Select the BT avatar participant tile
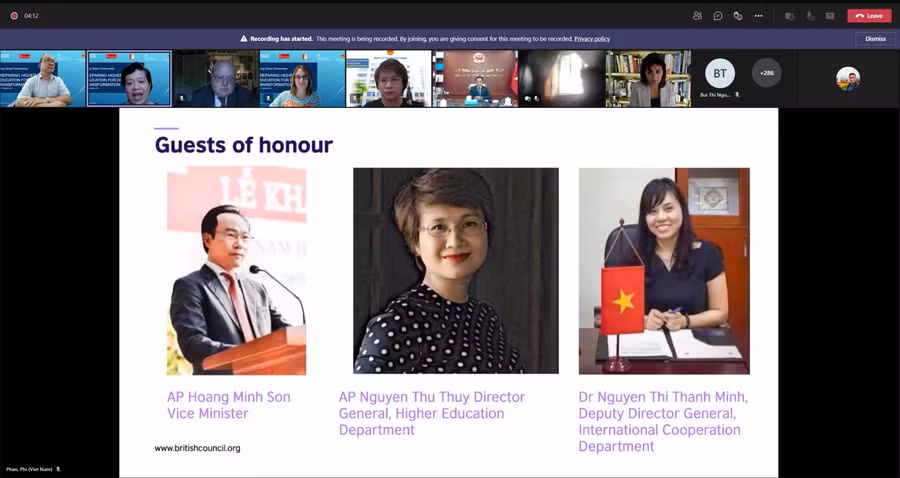Viewport: 900px width, 478px height. (x=720, y=74)
